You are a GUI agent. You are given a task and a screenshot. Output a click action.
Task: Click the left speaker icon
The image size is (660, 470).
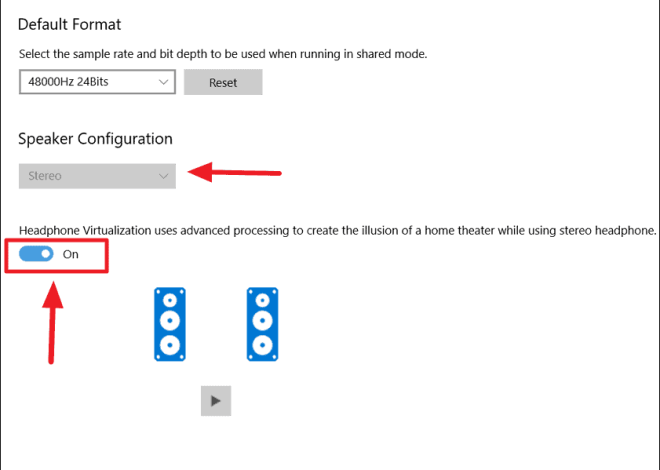170,324
